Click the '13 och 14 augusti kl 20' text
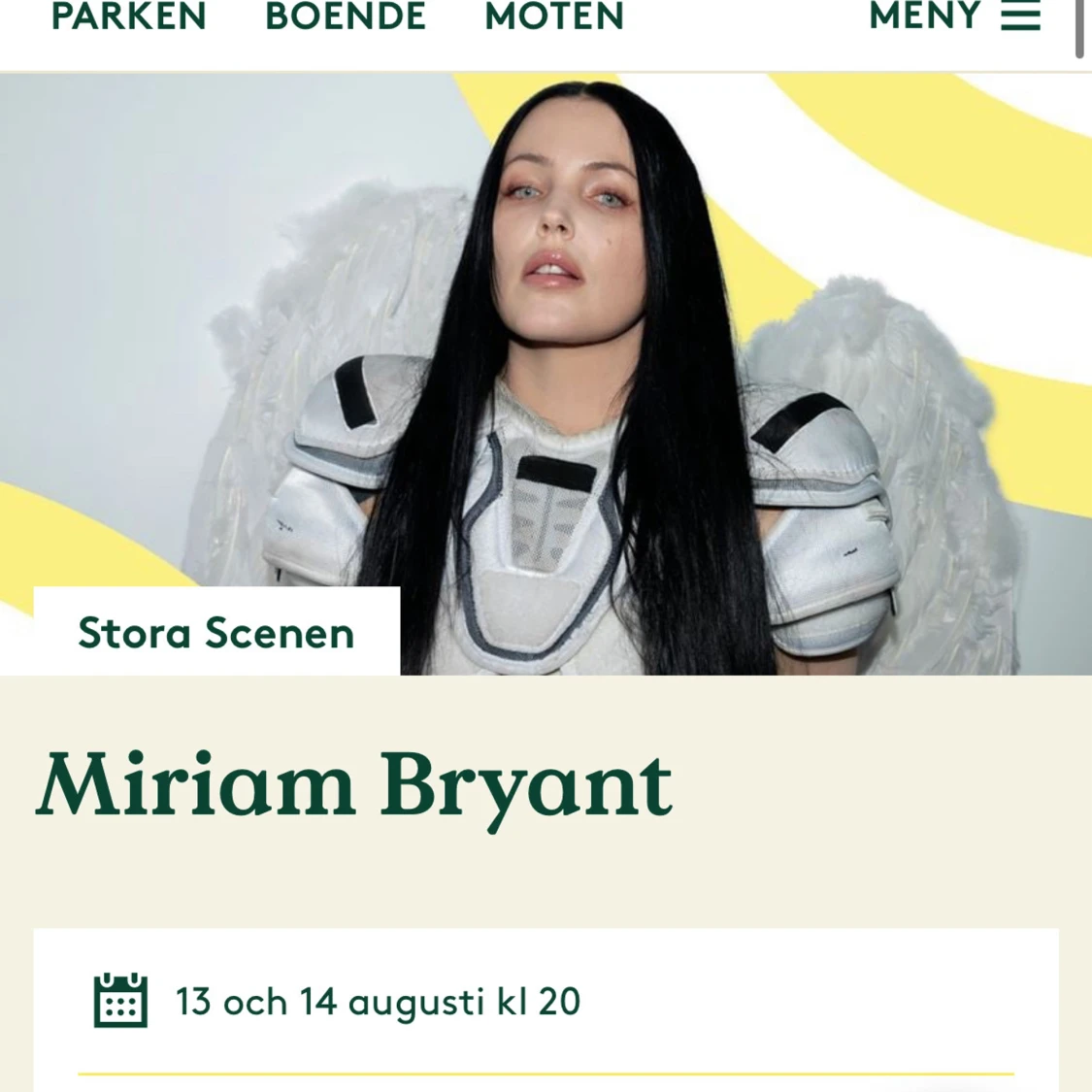The height and width of the screenshot is (1092, 1092). pos(379,1002)
